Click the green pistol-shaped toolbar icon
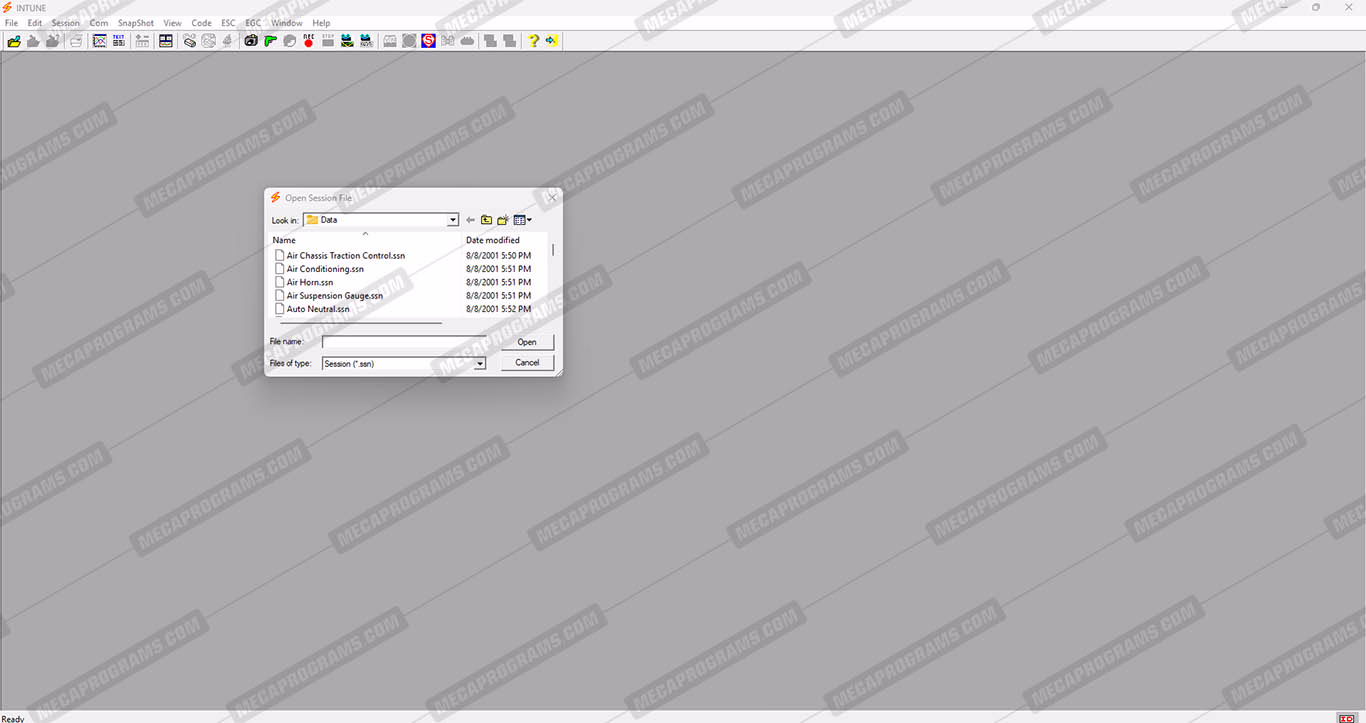 270,41
